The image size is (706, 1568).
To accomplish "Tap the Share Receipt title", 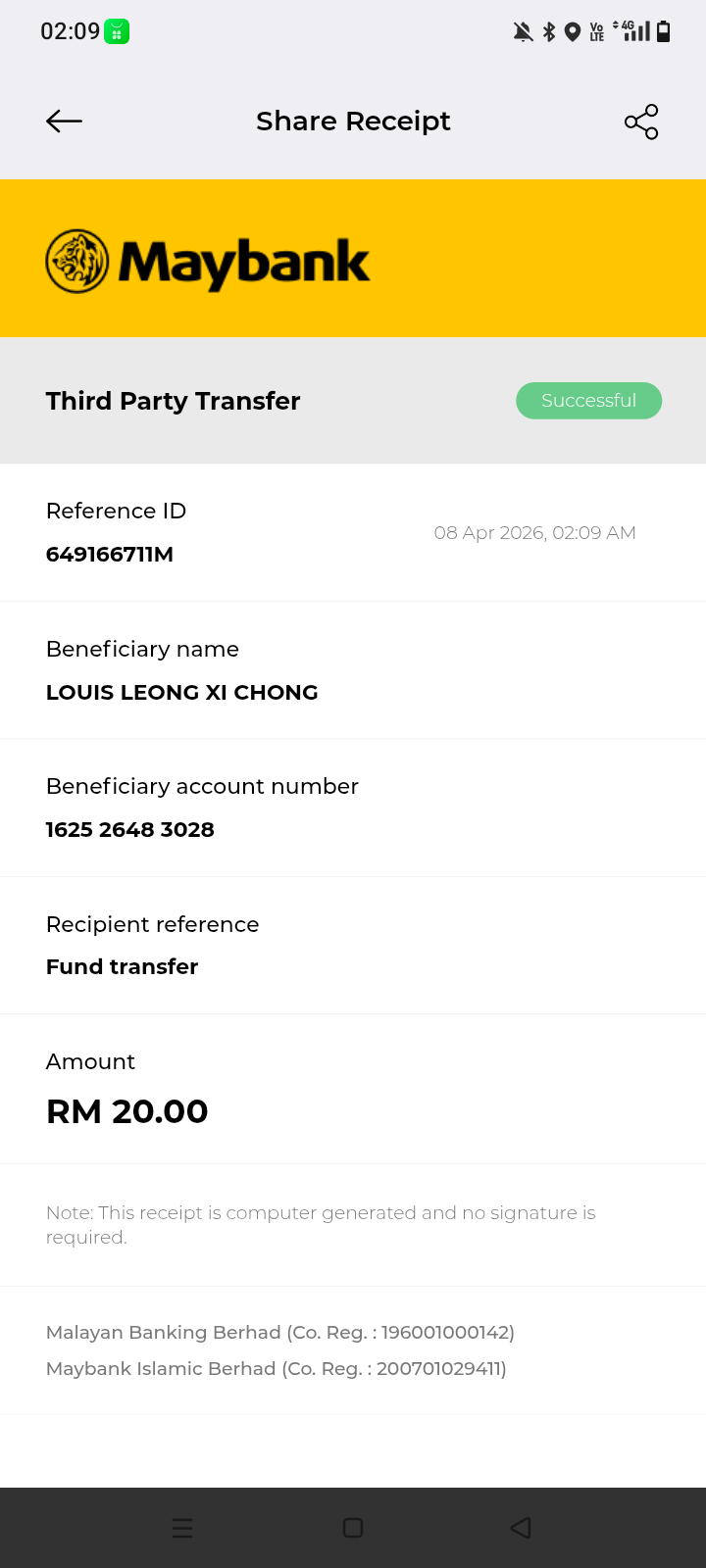I will pyautogui.click(x=353, y=121).
